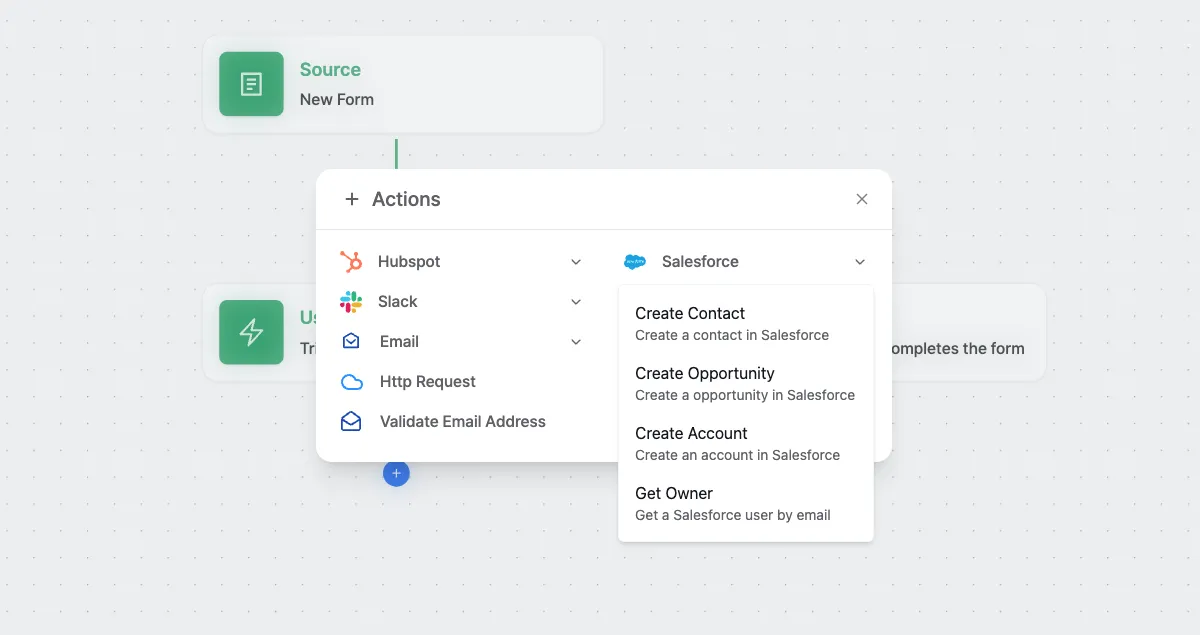Expand the Hubspot actions dropdown
Screen dimensions: 1200x635
coord(575,261)
